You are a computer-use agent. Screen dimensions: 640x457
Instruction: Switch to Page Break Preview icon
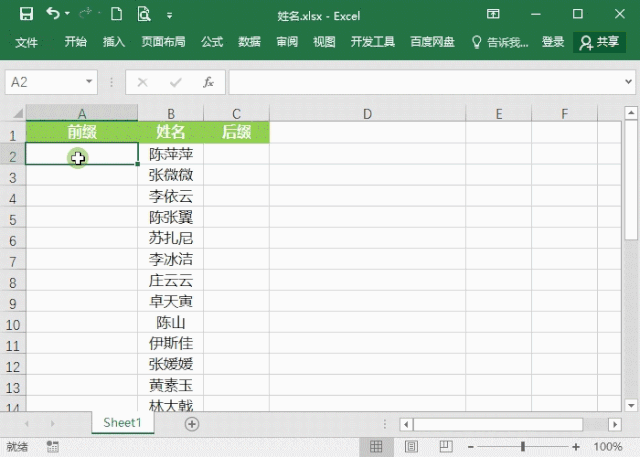[x=446, y=446]
